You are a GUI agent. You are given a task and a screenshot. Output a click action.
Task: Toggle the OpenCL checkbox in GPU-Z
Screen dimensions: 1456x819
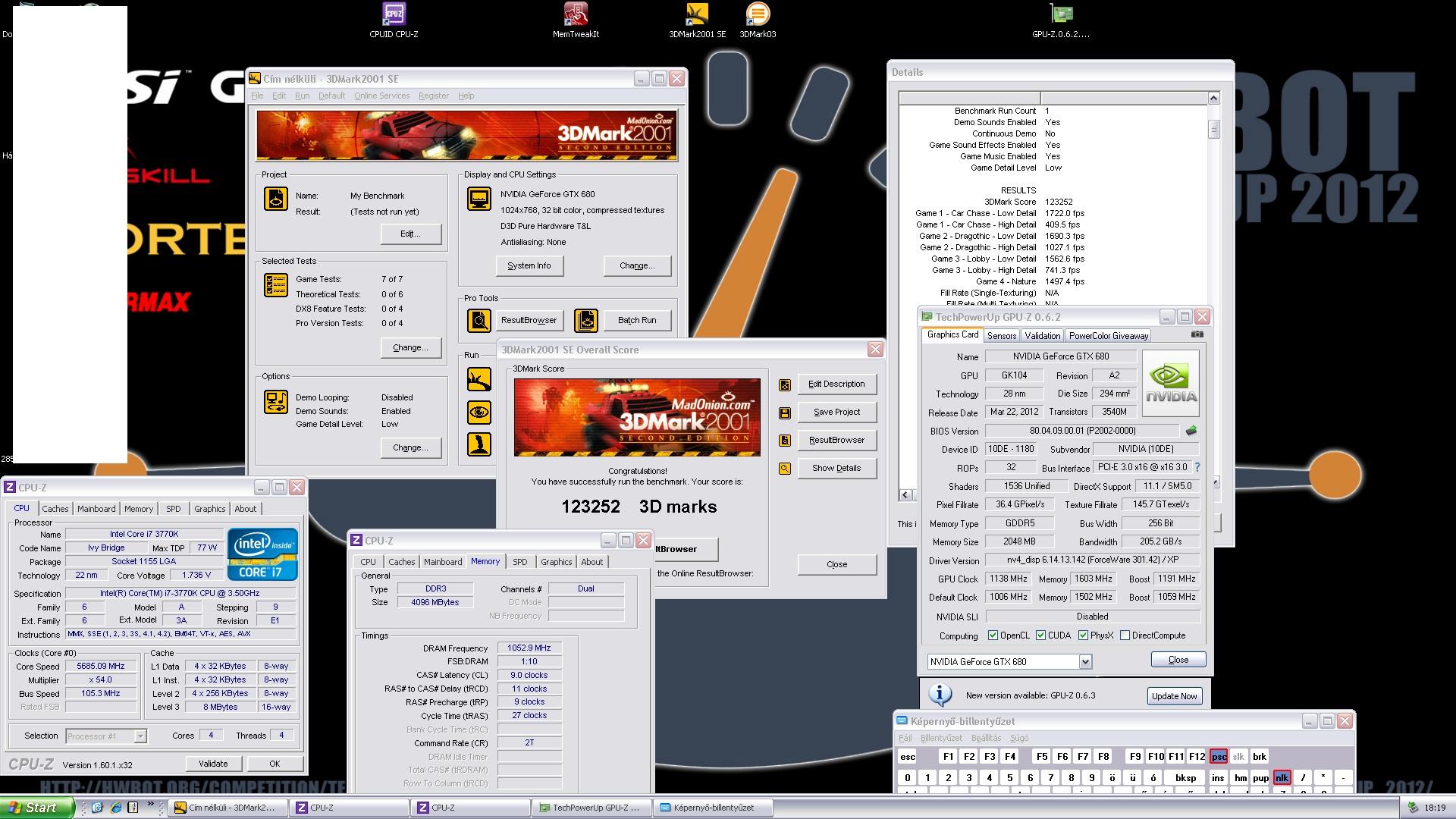point(993,635)
